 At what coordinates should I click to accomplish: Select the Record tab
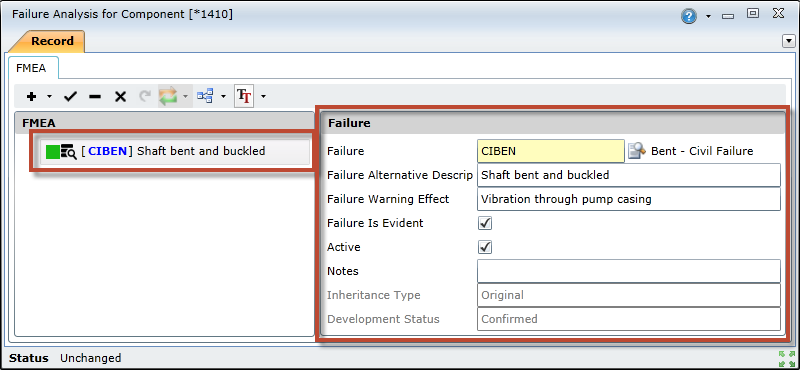click(x=53, y=41)
